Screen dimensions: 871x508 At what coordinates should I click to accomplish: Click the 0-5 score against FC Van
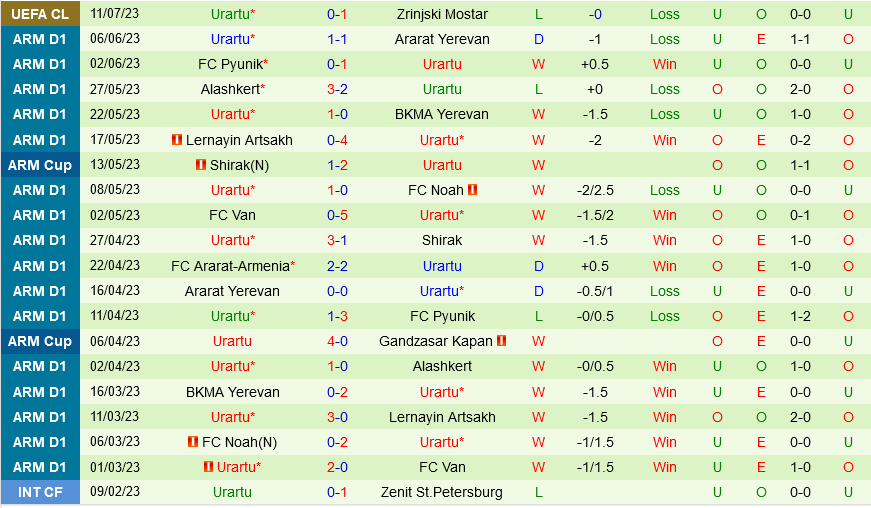pyautogui.click(x=337, y=215)
